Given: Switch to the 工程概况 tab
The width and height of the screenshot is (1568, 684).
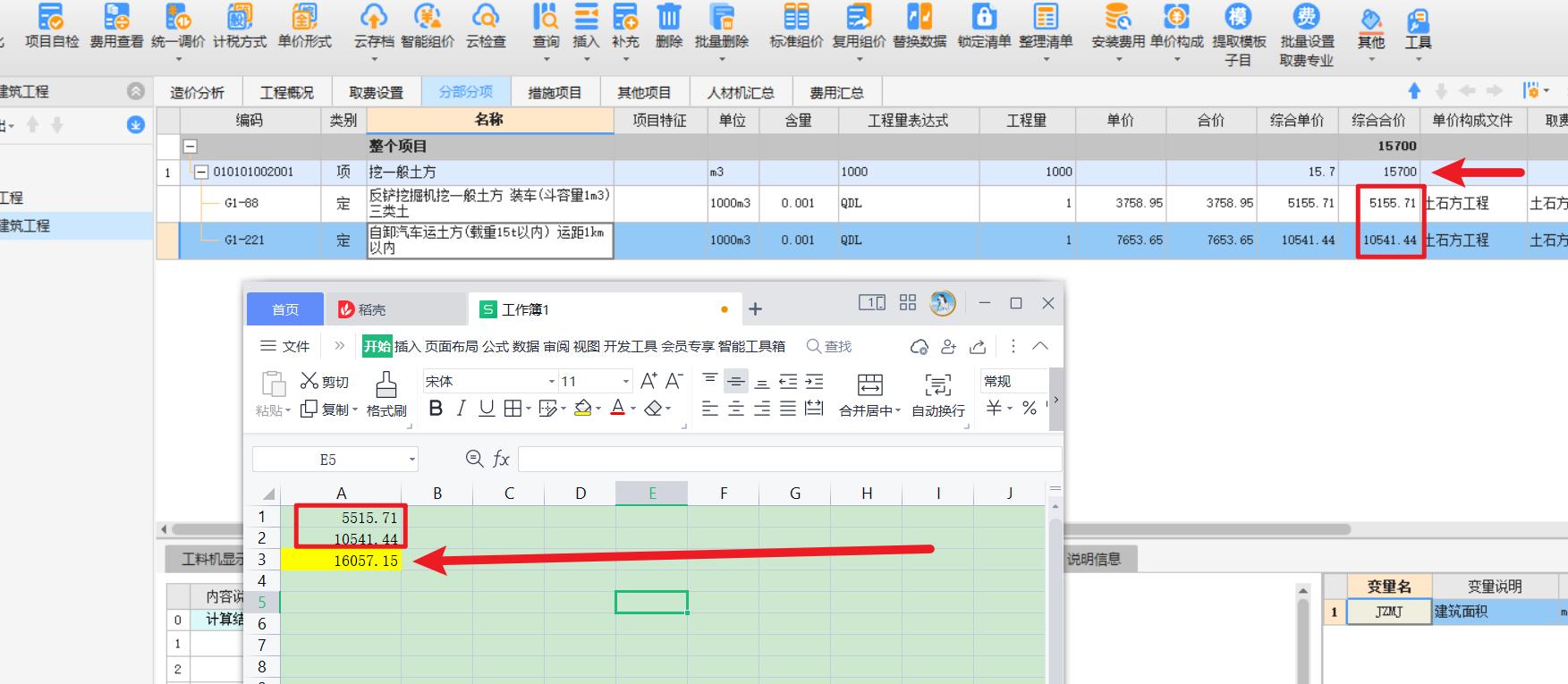Looking at the screenshot, I should coord(286,93).
